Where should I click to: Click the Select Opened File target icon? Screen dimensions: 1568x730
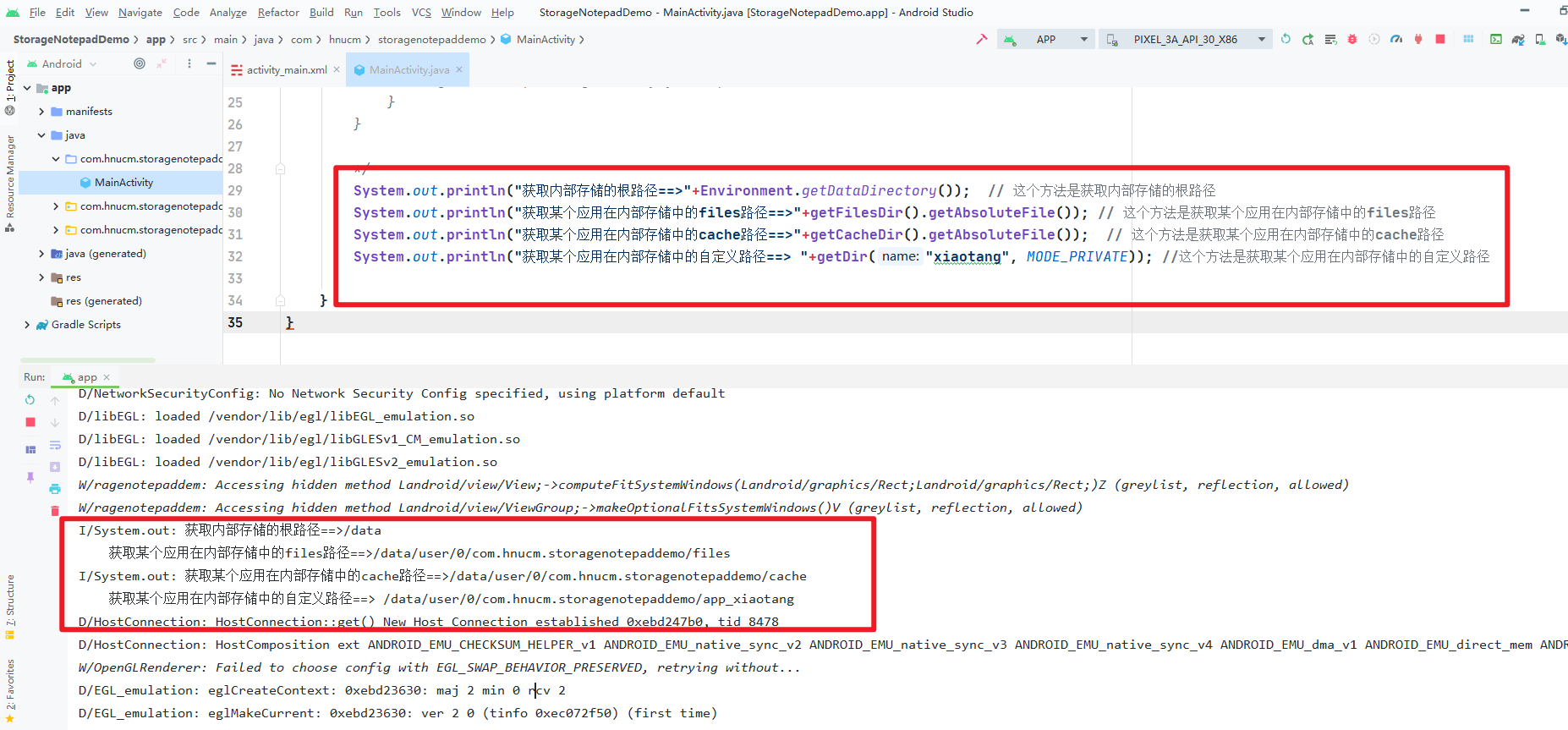[140, 63]
